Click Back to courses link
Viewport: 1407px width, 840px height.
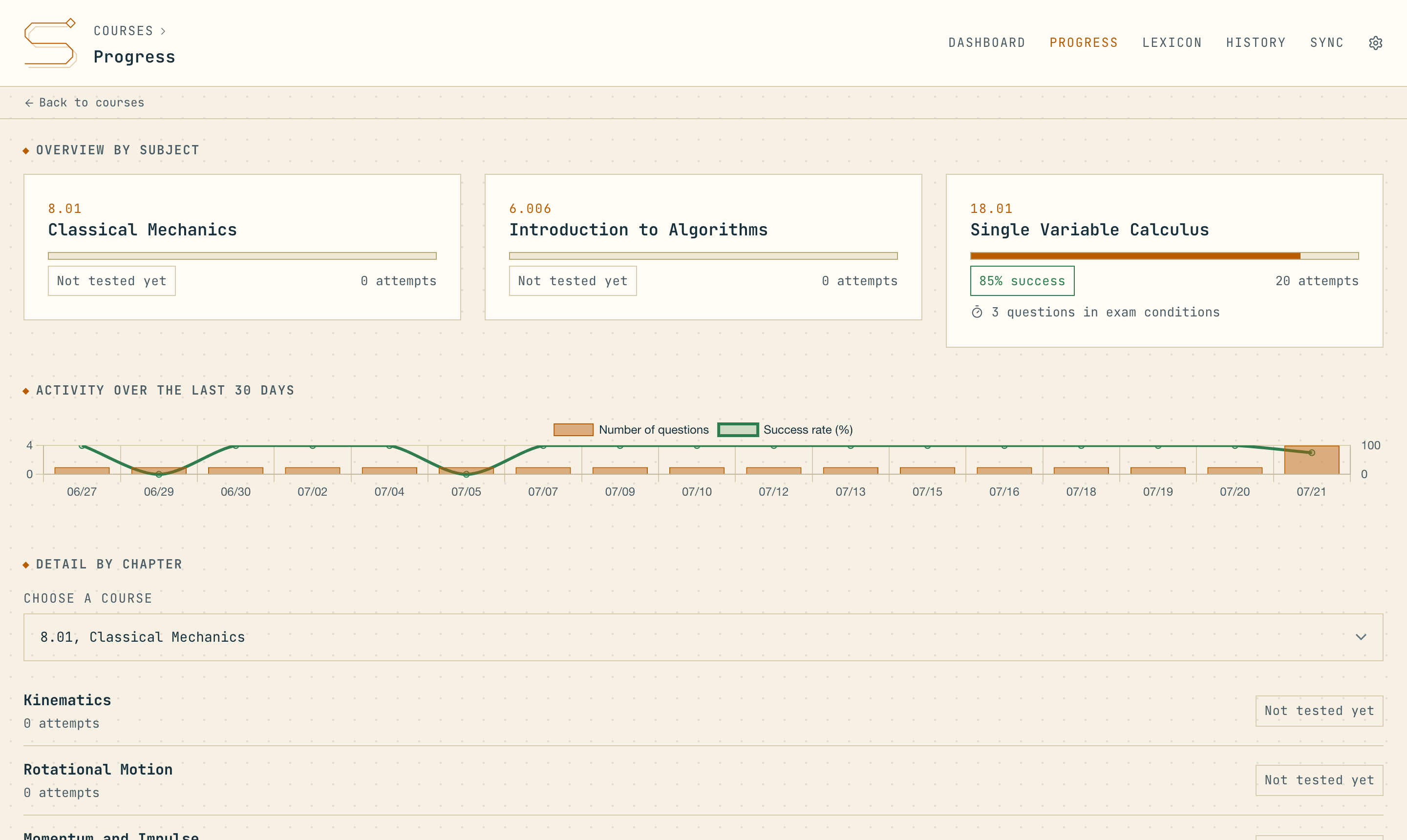[x=85, y=103]
